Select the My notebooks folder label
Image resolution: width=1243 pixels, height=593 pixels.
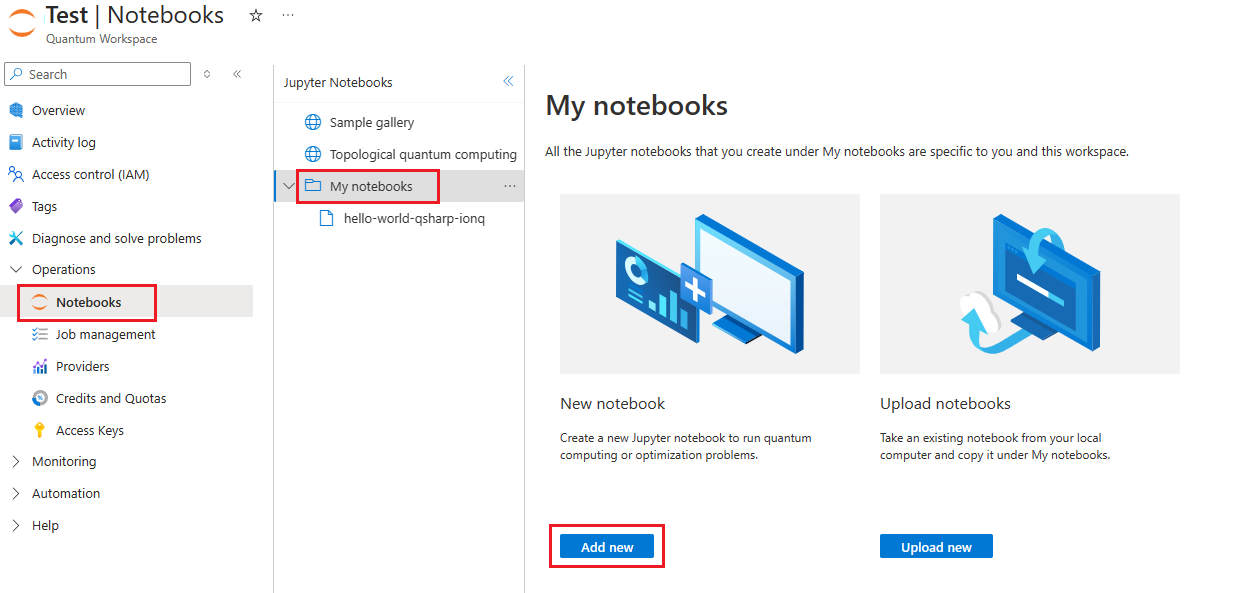coord(371,186)
